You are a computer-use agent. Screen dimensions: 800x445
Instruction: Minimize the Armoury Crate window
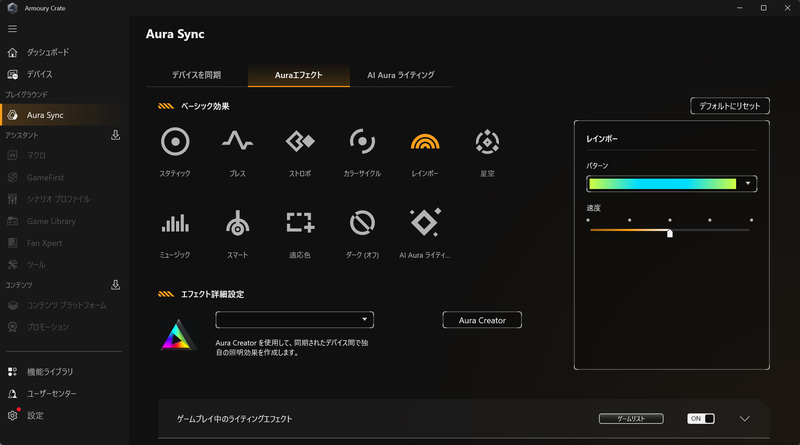(x=739, y=8)
